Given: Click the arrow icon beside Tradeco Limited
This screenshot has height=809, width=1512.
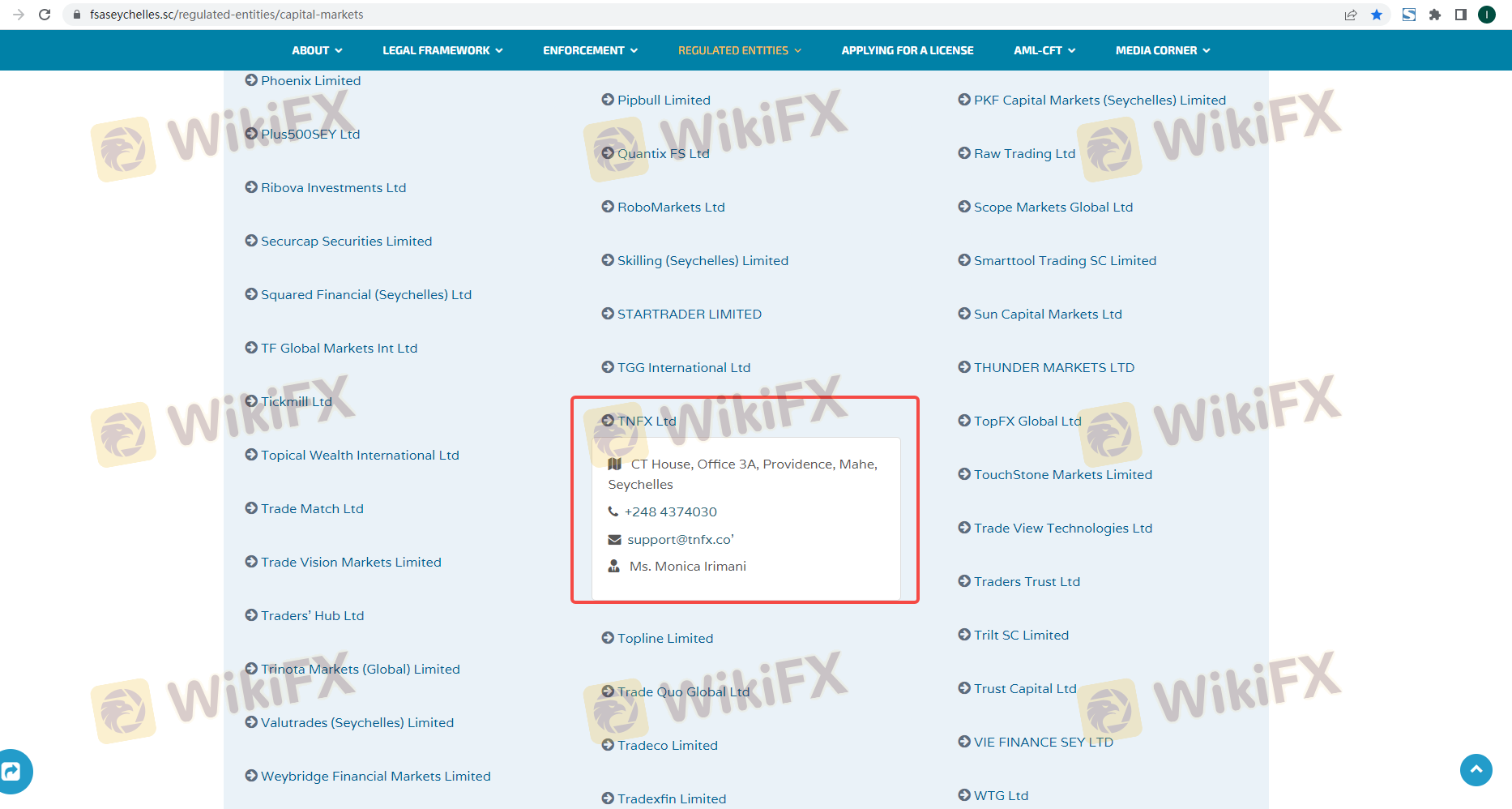Looking at the screenshot, I should (x=608, y=745).
